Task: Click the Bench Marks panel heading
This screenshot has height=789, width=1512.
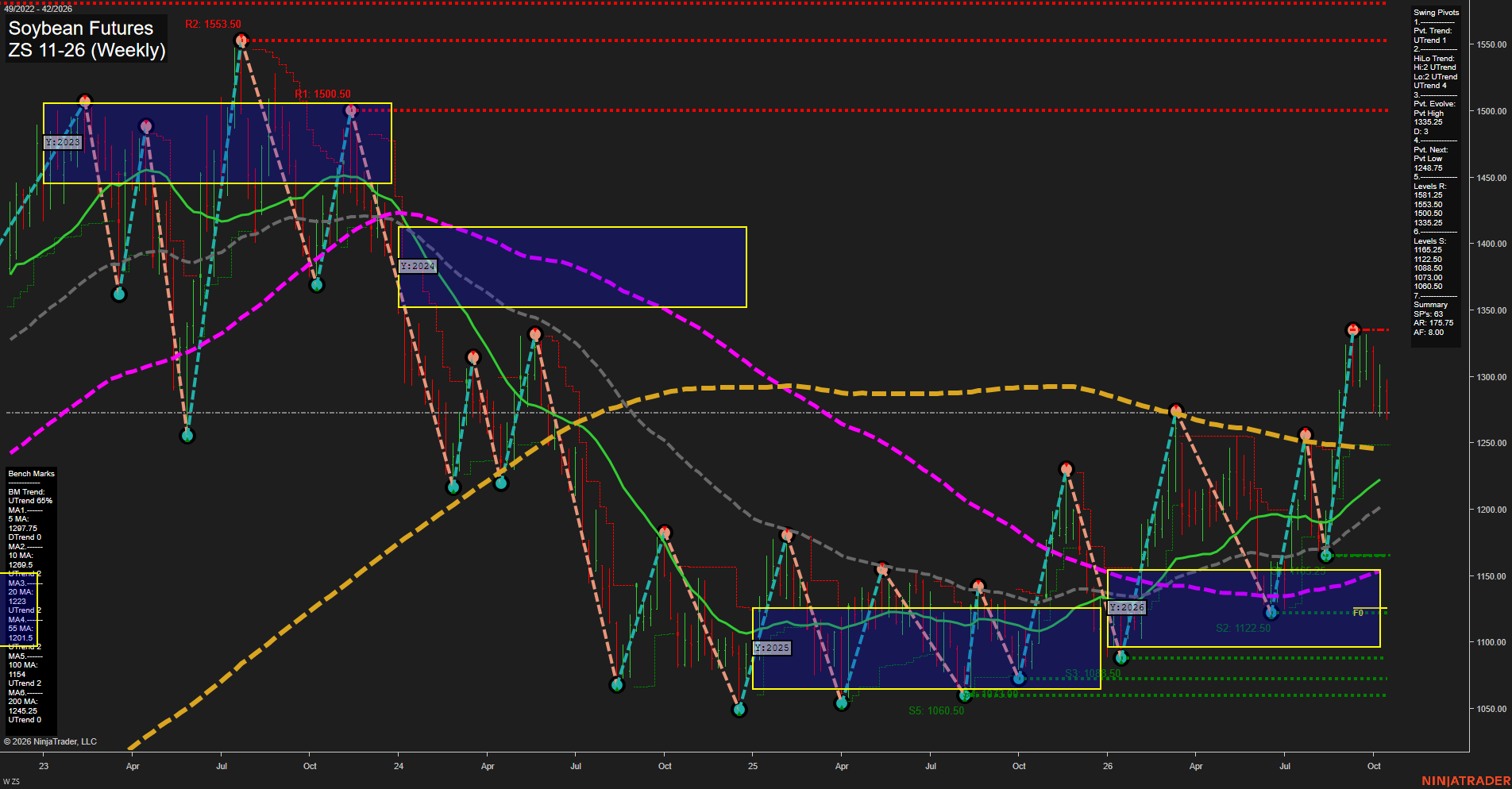Action: (32, 474)
